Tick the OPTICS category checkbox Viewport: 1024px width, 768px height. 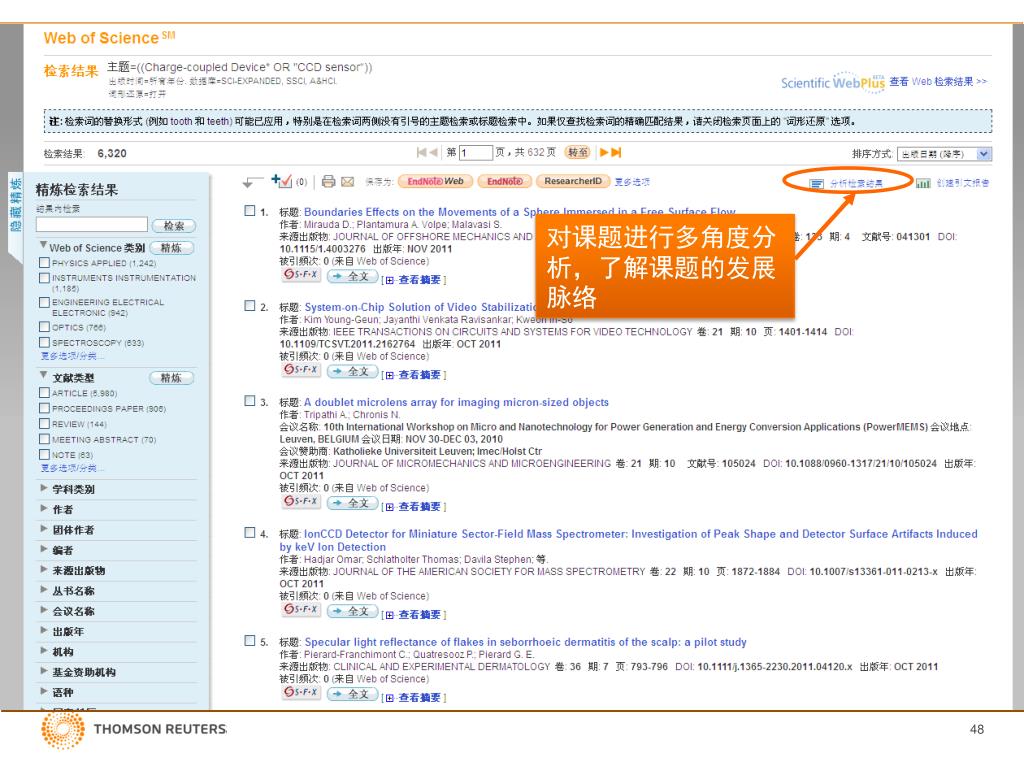[44, 327]
